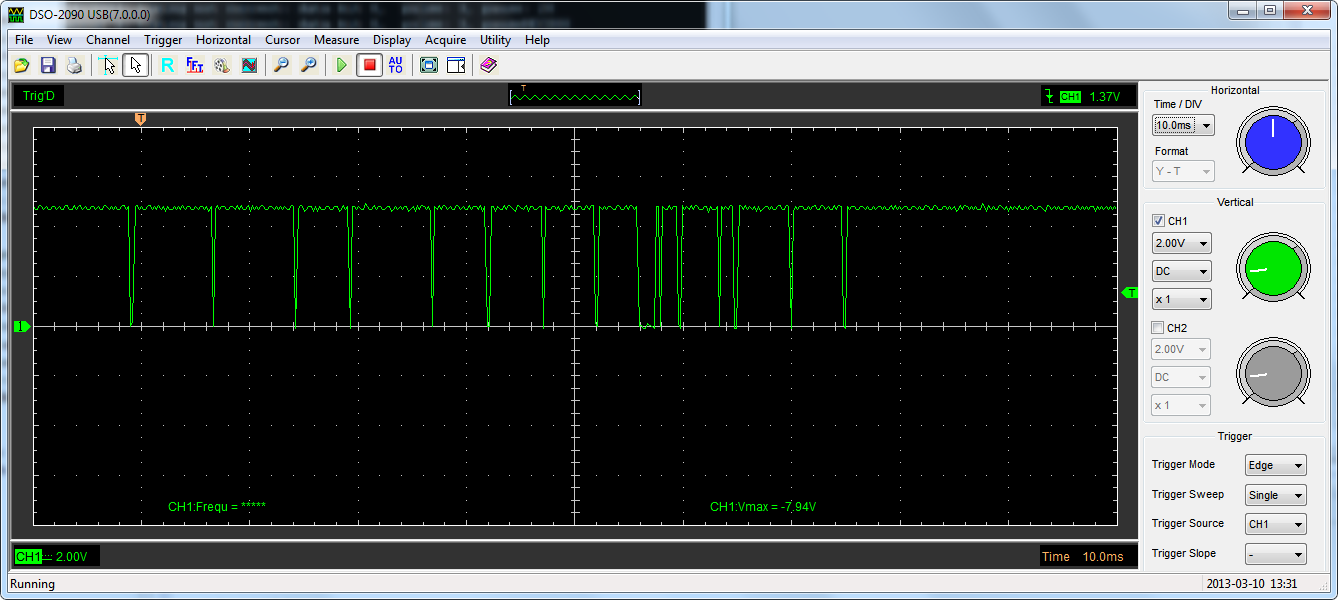Screen dimensions: 1338x600
Task: Click the Trig'D status indicator
Action: coord(40,97)
